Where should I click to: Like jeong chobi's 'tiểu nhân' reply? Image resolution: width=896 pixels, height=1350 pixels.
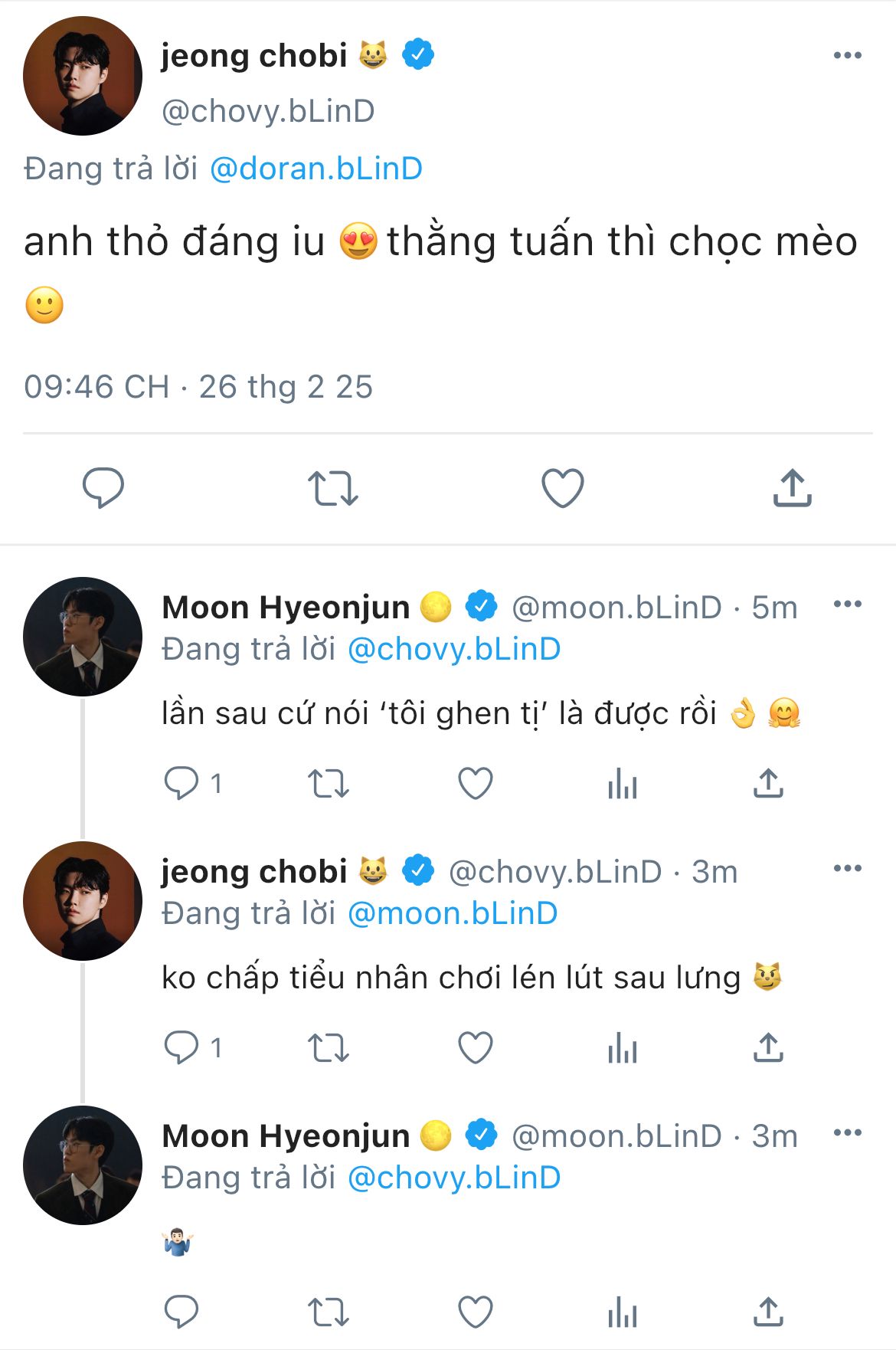(x=475, y=1047)
